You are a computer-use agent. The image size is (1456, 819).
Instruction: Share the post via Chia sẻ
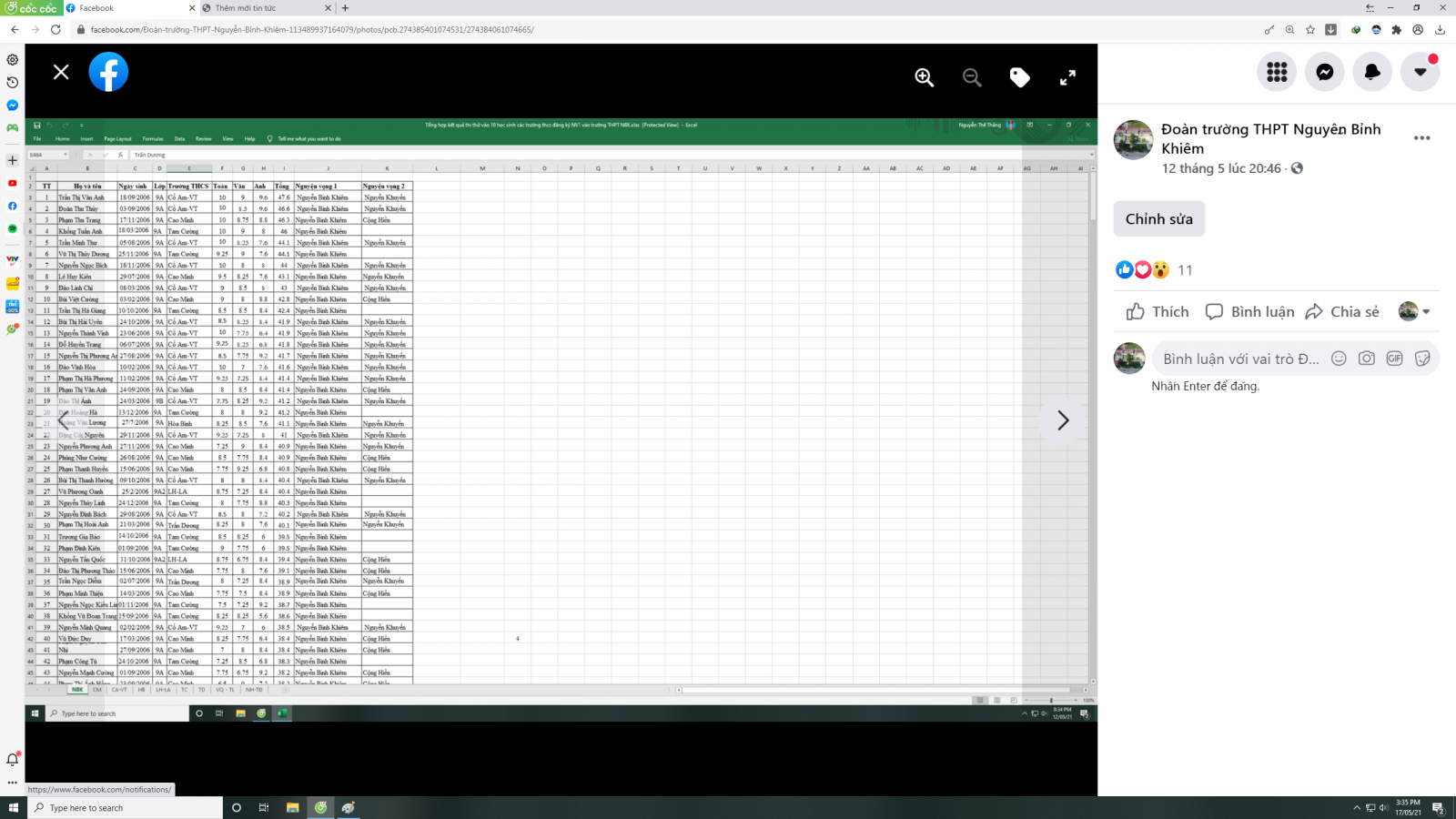(x=1342, y=312)
